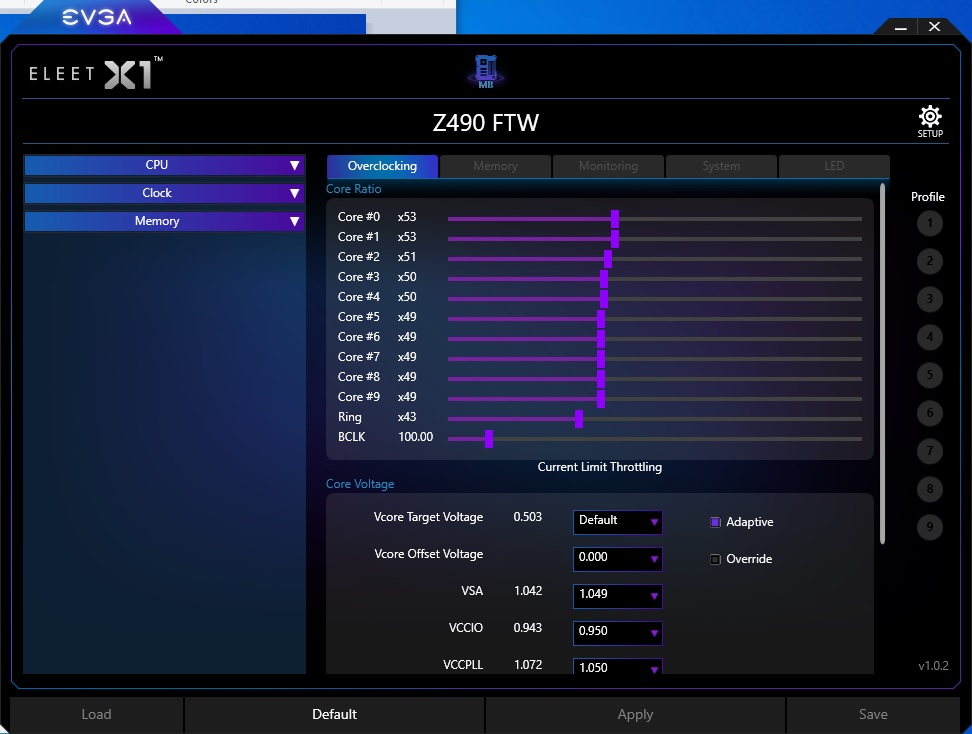Expand the Clock section
This screenshot has width=972, height=734.
point(164,193)
